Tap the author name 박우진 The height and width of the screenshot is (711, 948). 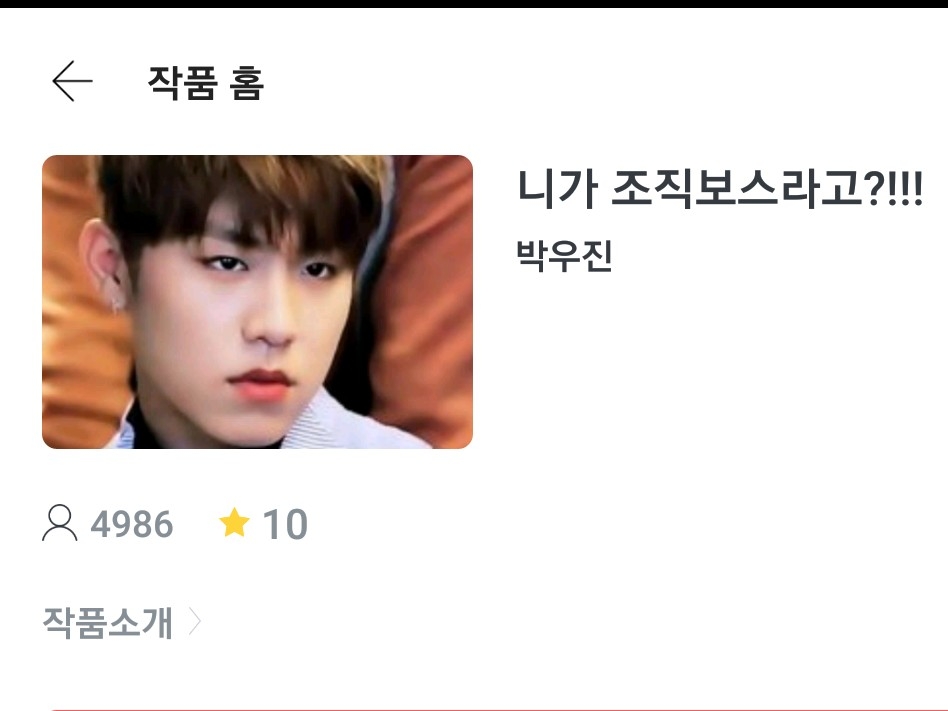[x=565, y=255]
